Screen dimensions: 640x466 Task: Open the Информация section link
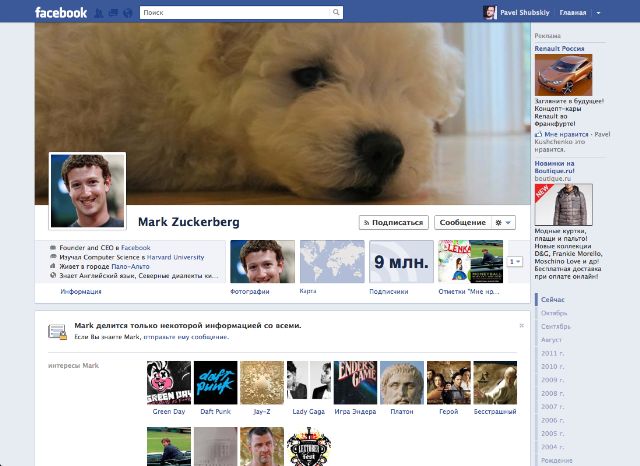pyautogui.click(x=81, y=291)
